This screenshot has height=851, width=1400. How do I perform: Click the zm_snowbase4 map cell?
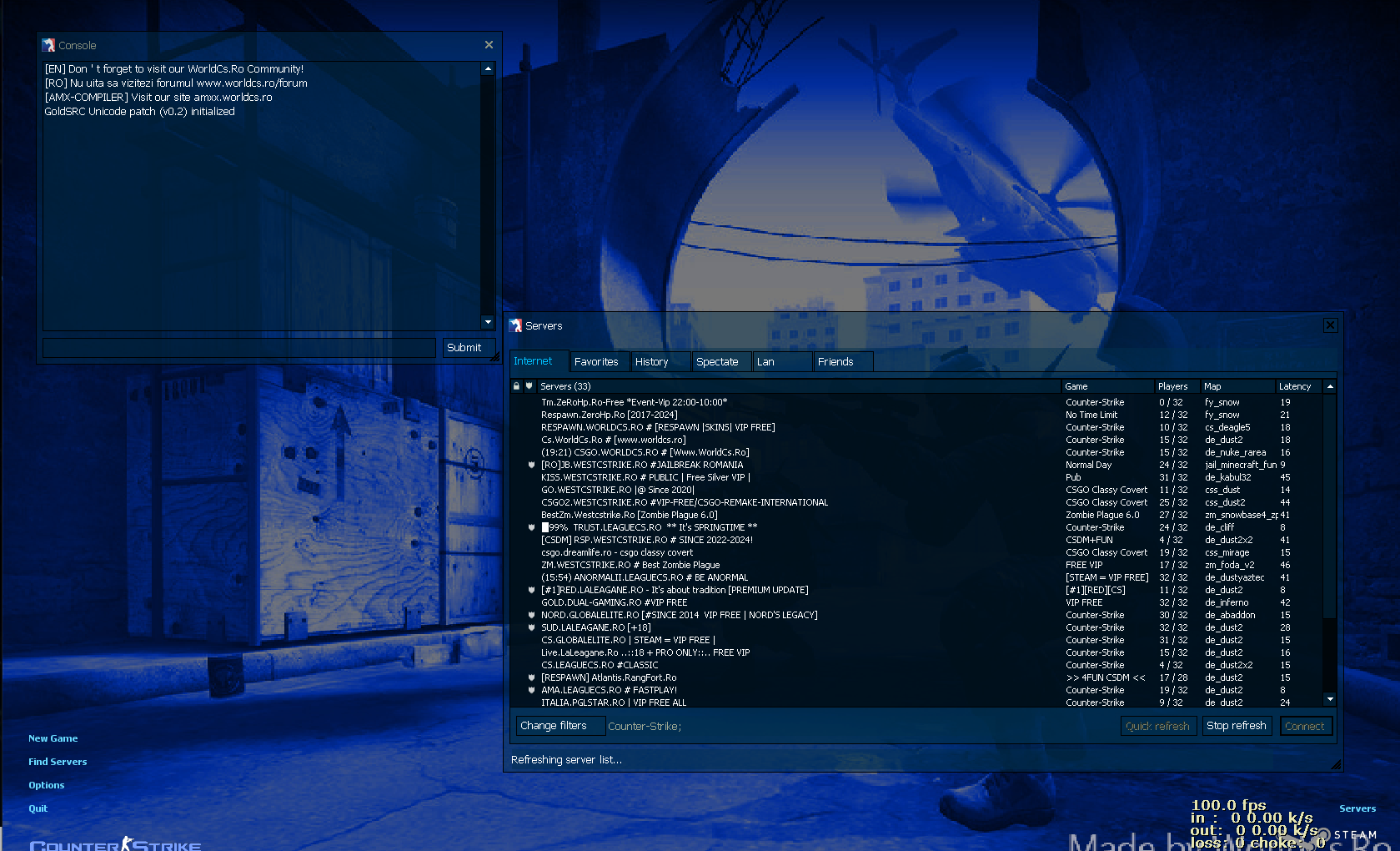coord(1240,515)
